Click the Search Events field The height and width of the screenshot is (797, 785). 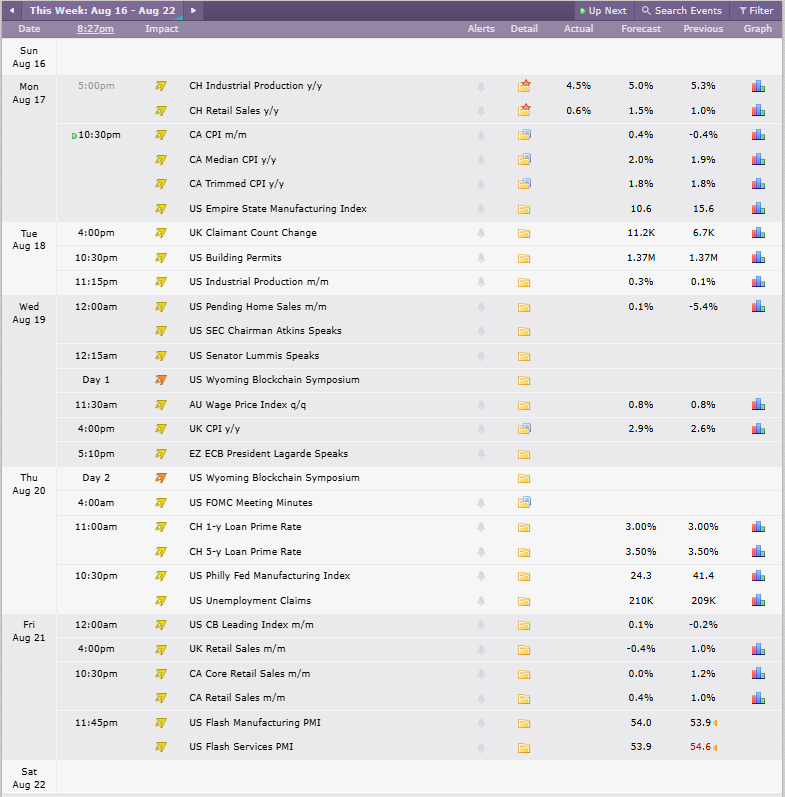tap(682, 10)
